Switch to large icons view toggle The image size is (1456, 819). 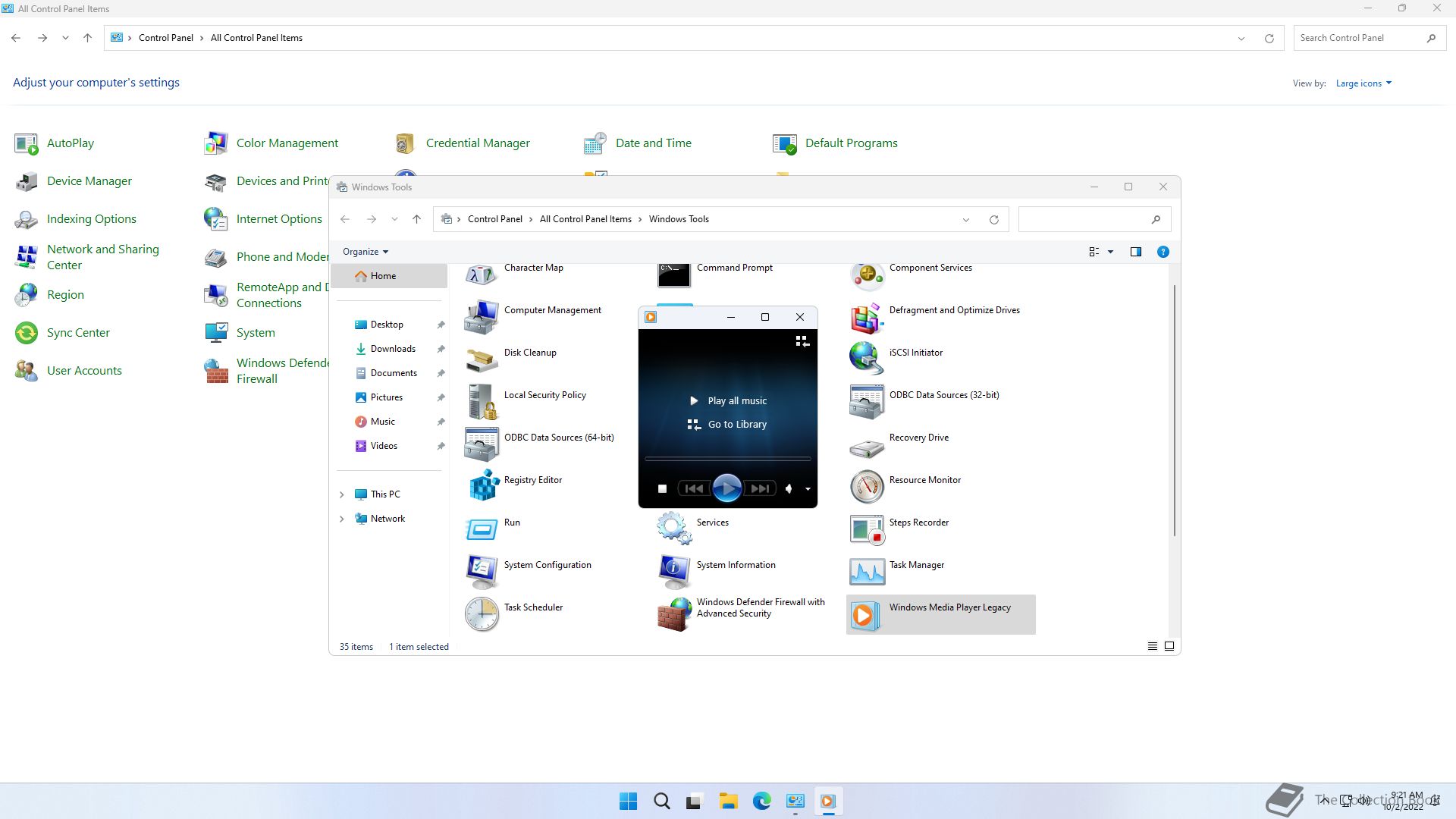pos(1169,646)
